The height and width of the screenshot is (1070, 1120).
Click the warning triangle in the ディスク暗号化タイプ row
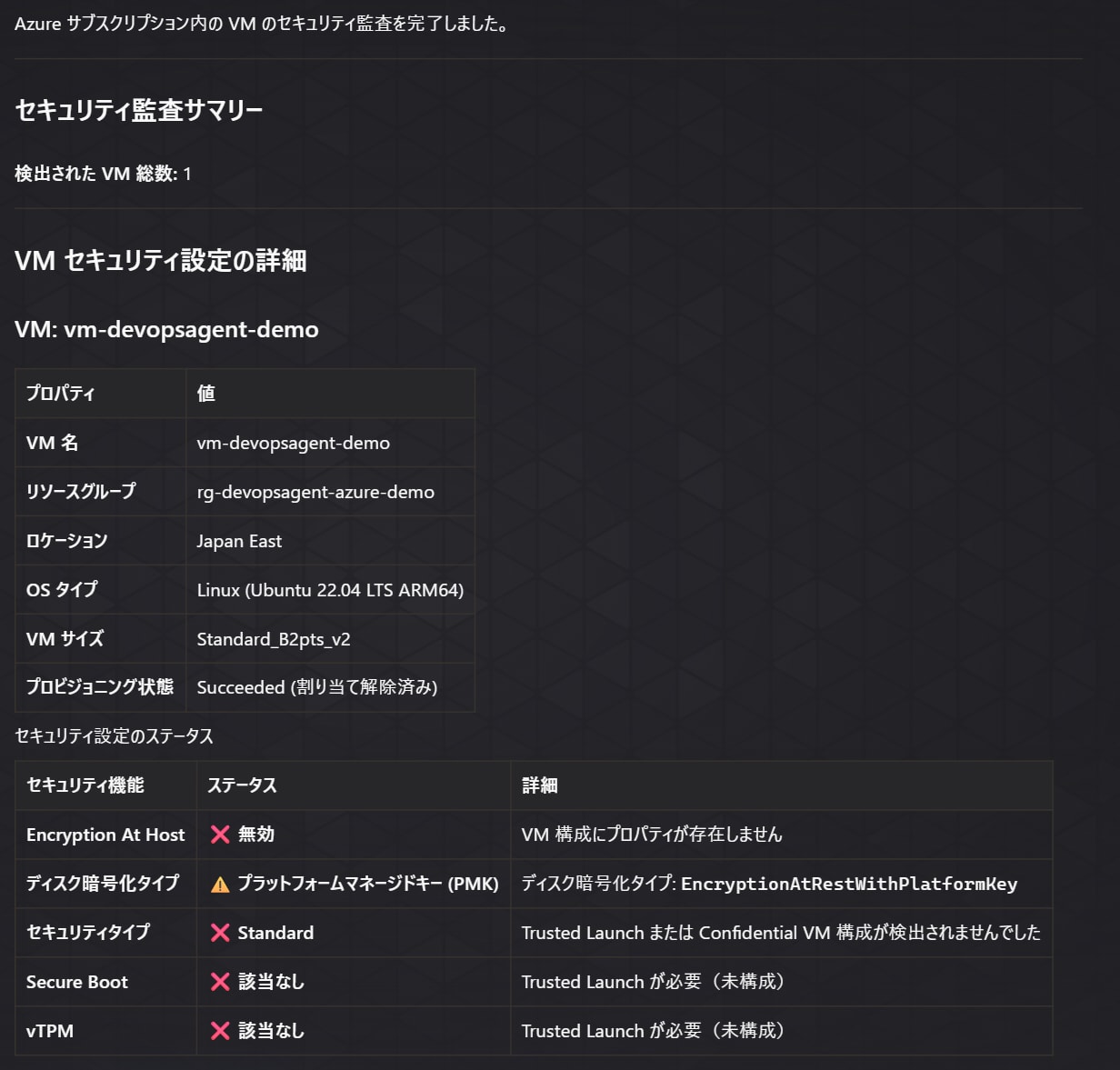[x=220, y=884]
